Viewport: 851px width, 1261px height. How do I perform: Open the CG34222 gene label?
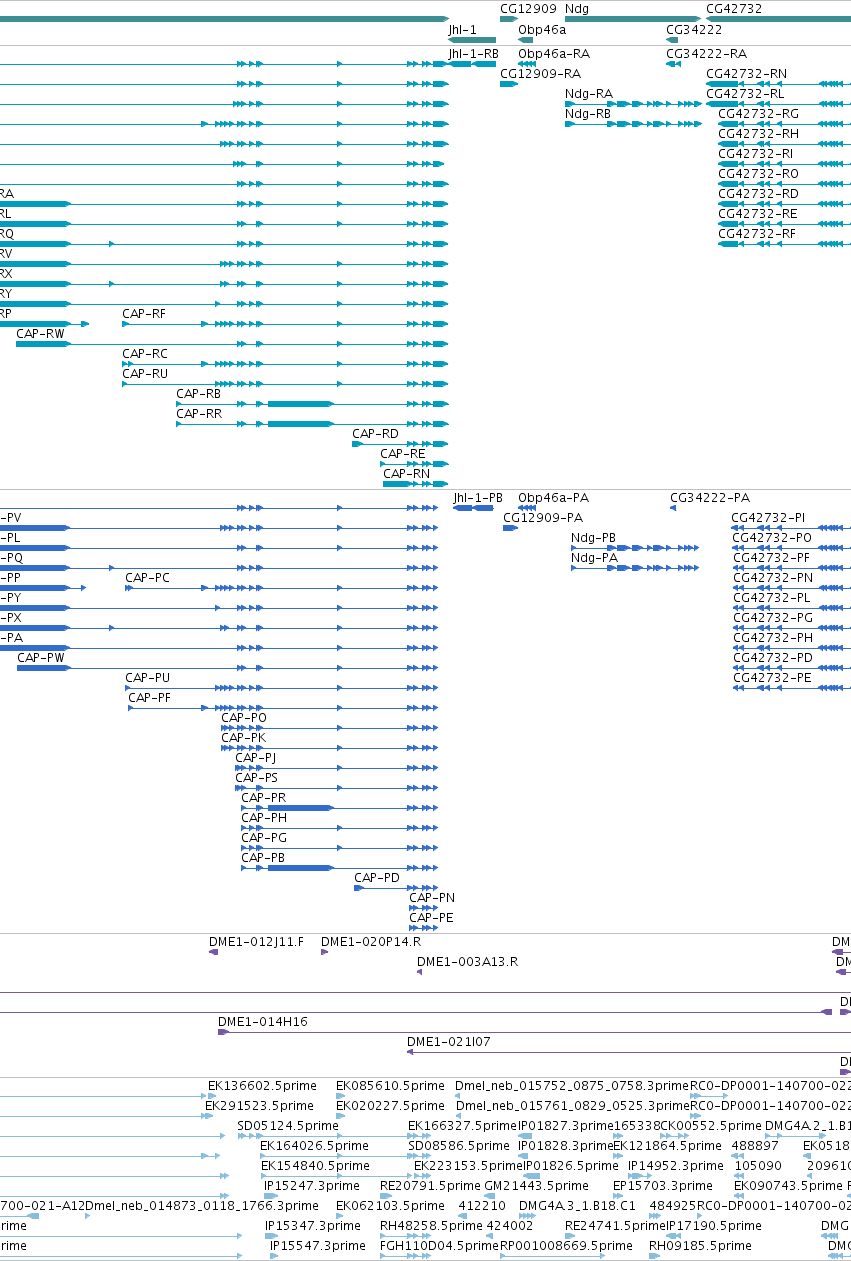(x=694, y=30)
